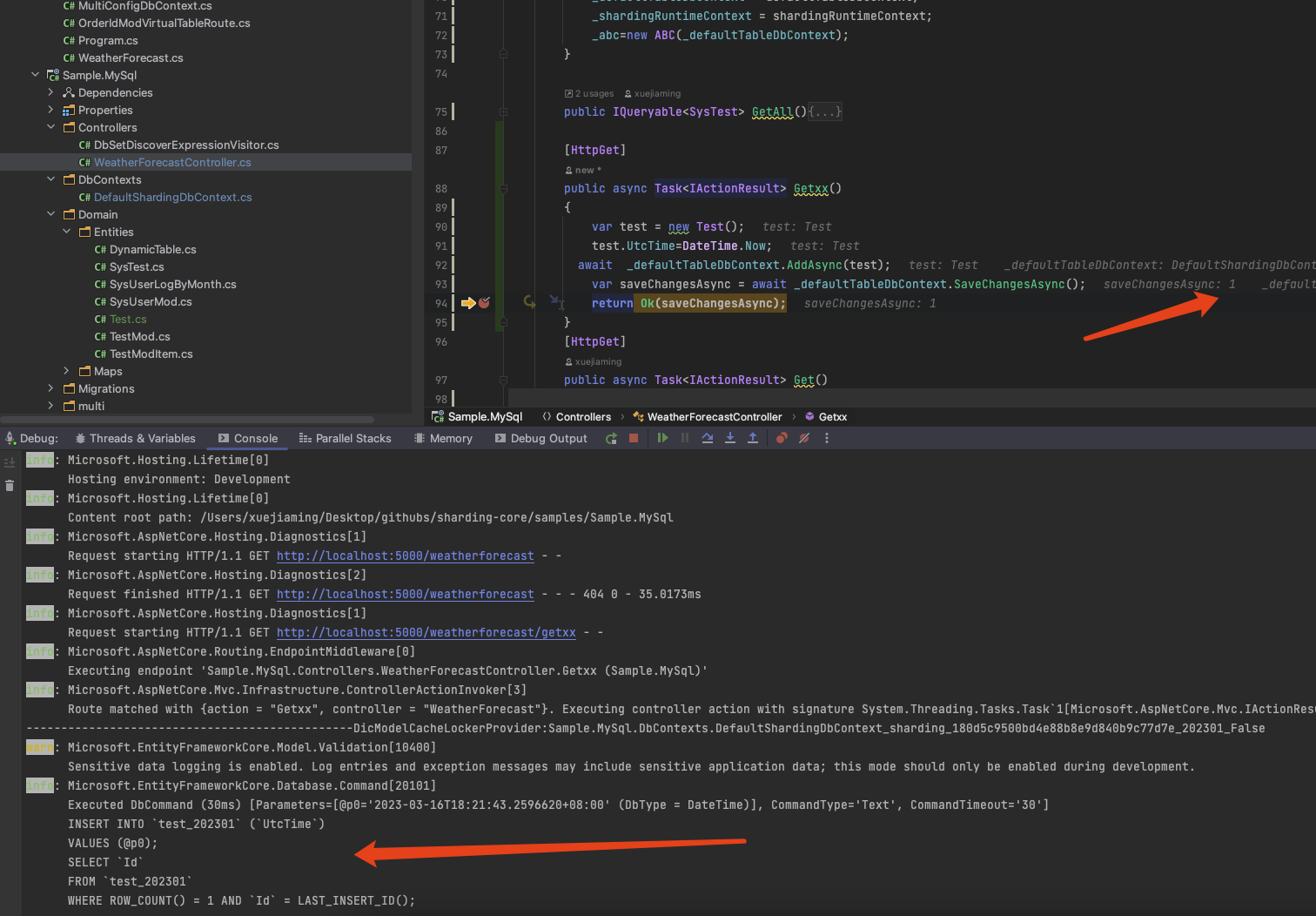Open more debug options via kebab menu
The height and width of the screenshot is (916, 1316).
click(x=825, y=438)
